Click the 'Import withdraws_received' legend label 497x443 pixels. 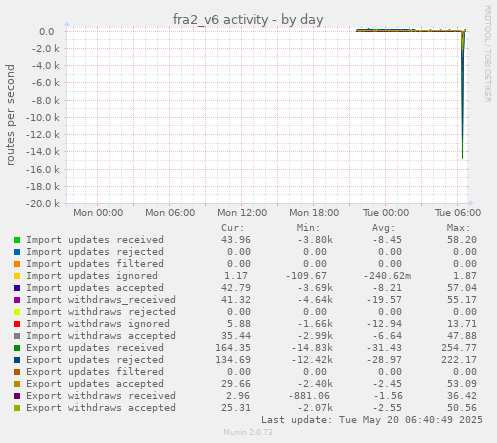point(101,300)
